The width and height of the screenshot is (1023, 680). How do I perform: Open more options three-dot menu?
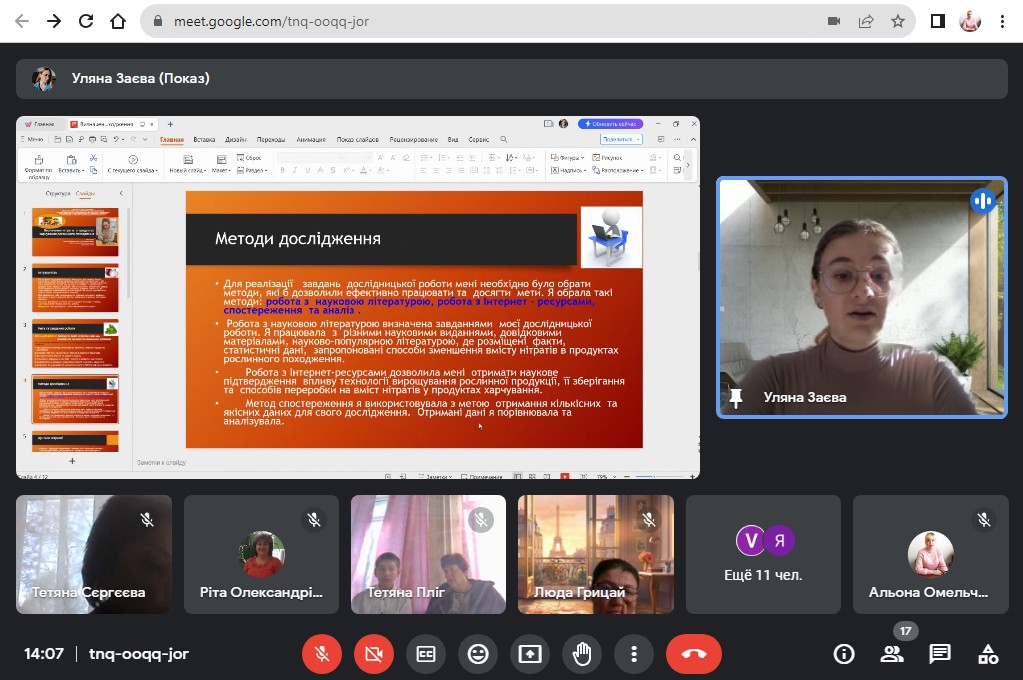click(634, 654)
